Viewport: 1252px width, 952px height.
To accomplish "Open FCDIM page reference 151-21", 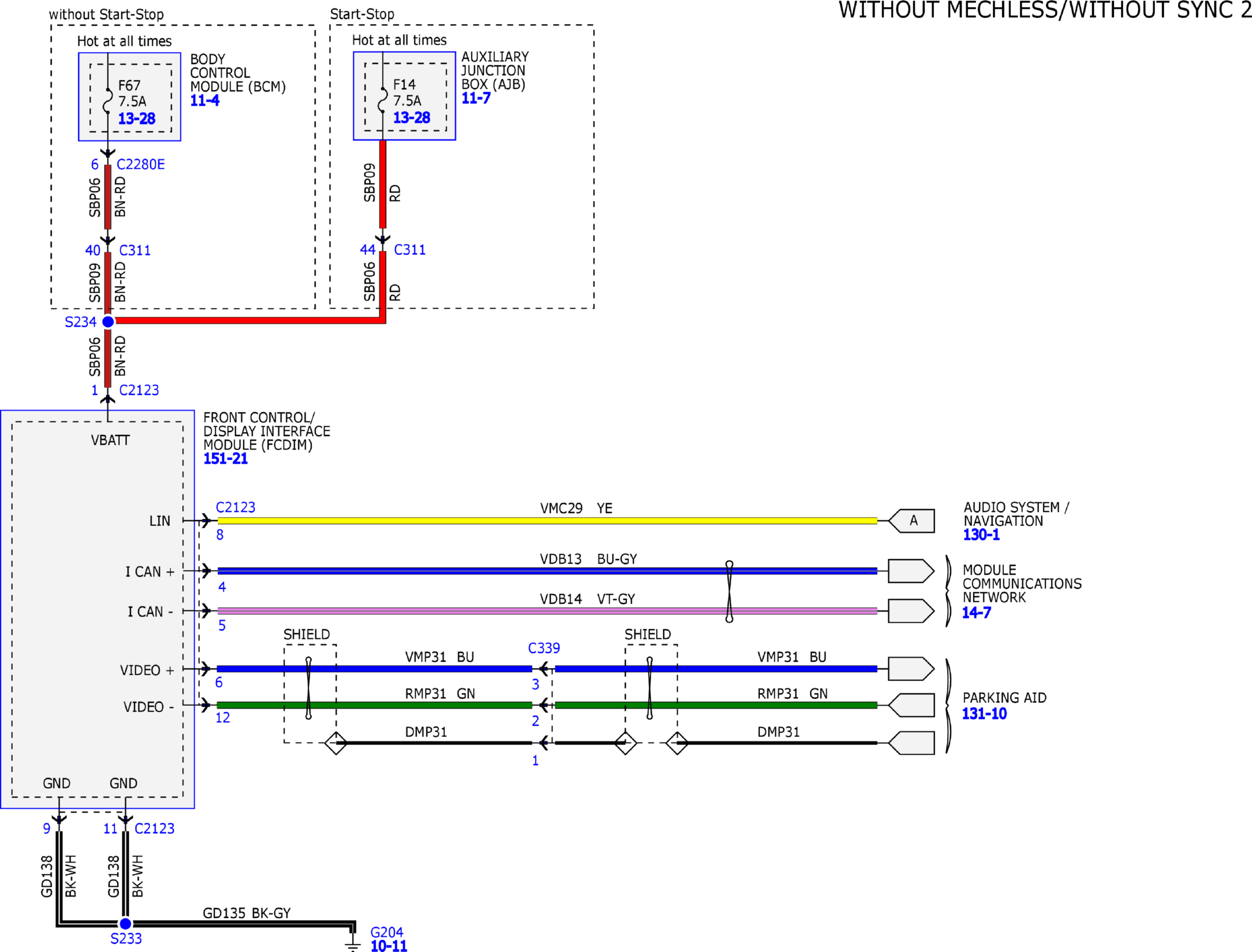I will tap(225, 459).
